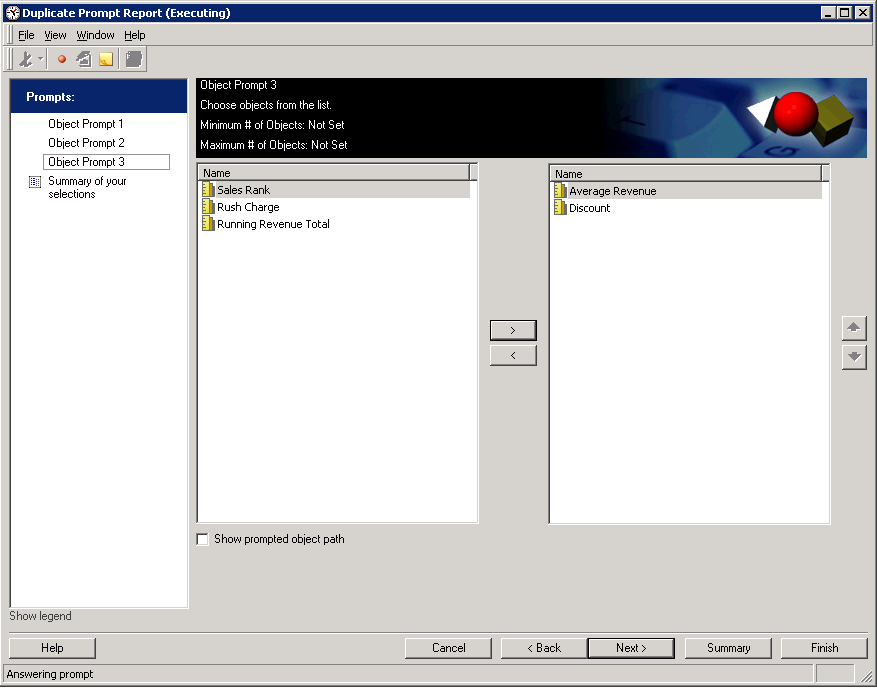Image resolution: width=877 pixels, height=688 pixels.
Task: Click the copy icon on the toolbar
Action: coord(133,58)
